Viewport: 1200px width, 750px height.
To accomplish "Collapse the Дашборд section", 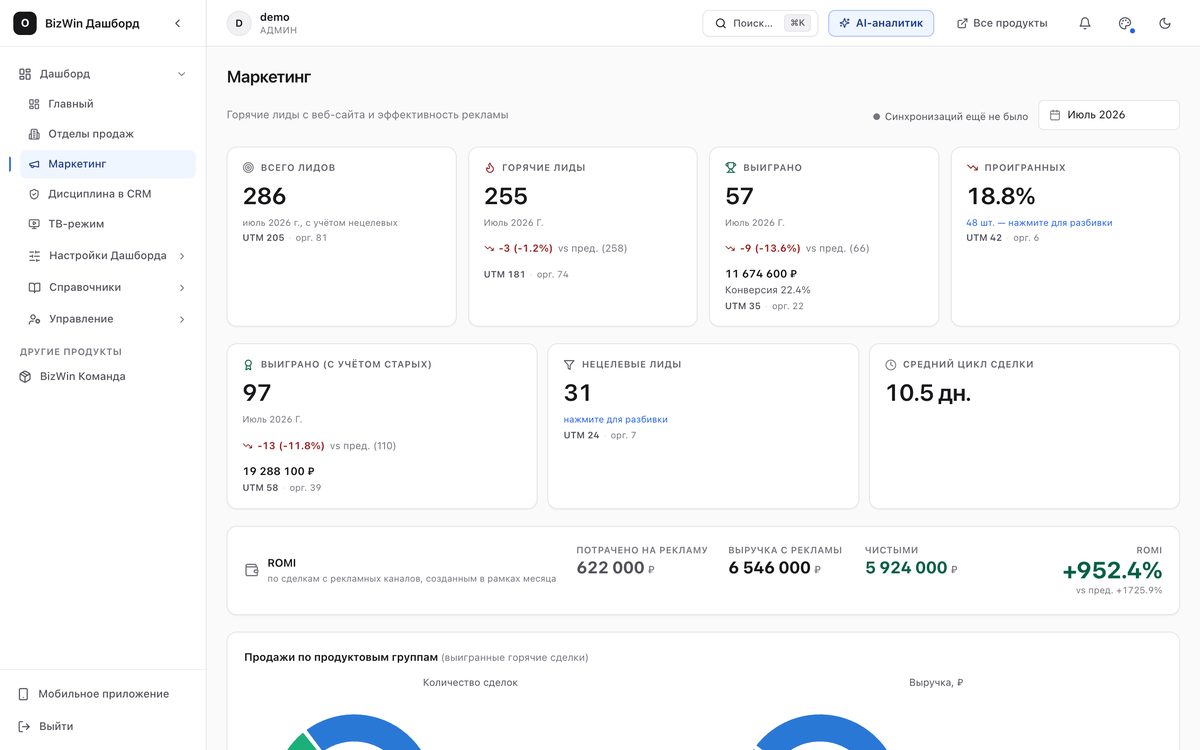I will [x=181, y=74].
